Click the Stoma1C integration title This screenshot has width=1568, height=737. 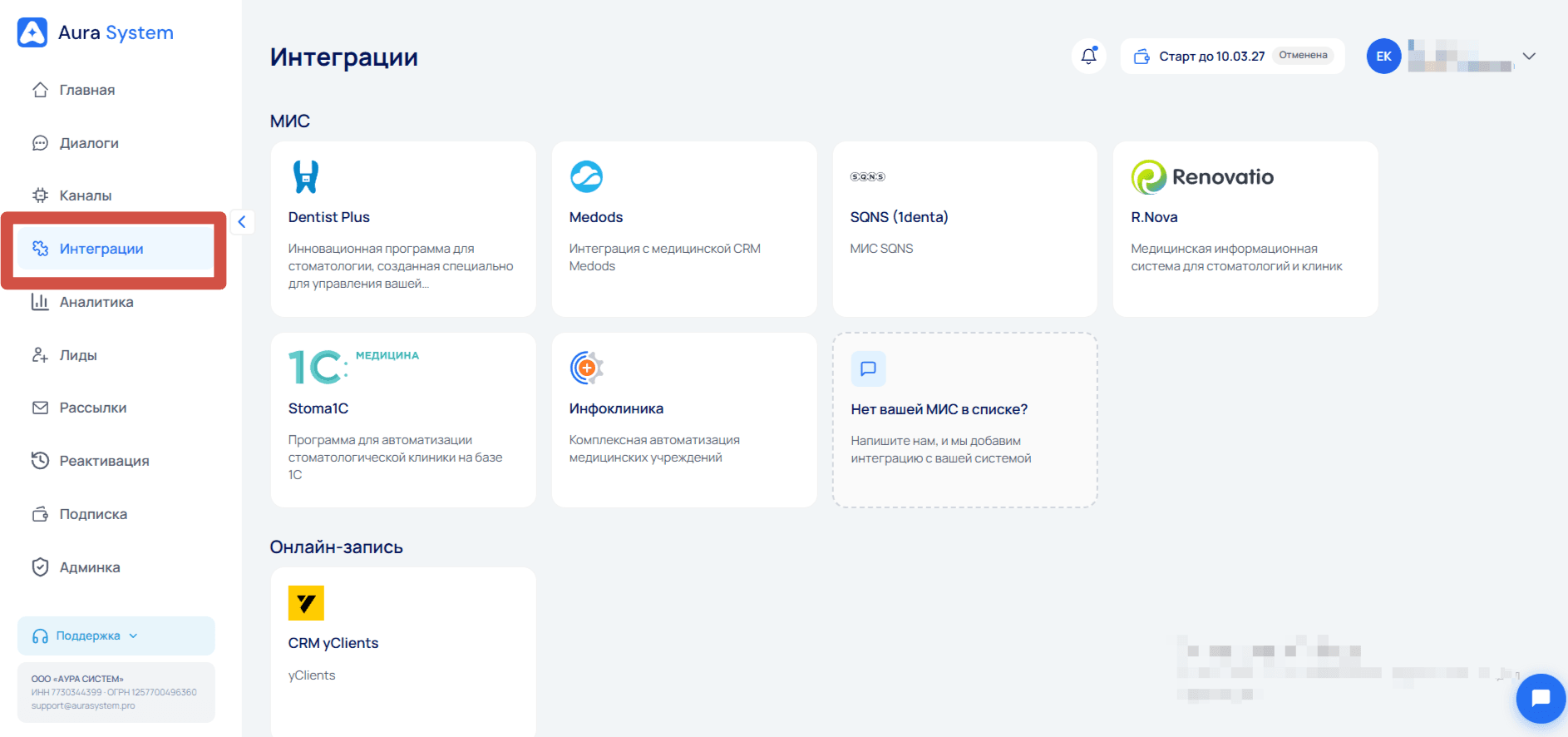[x=318, y=408]
